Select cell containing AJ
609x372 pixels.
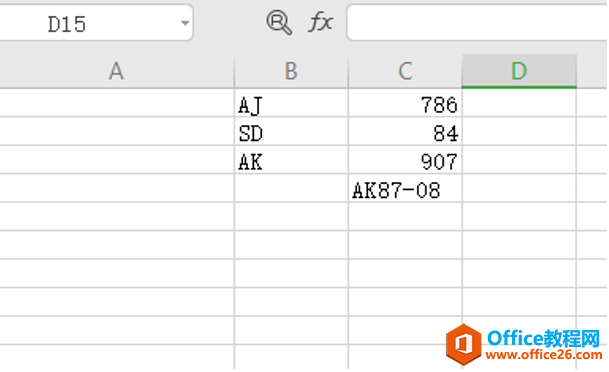[291, 103]
